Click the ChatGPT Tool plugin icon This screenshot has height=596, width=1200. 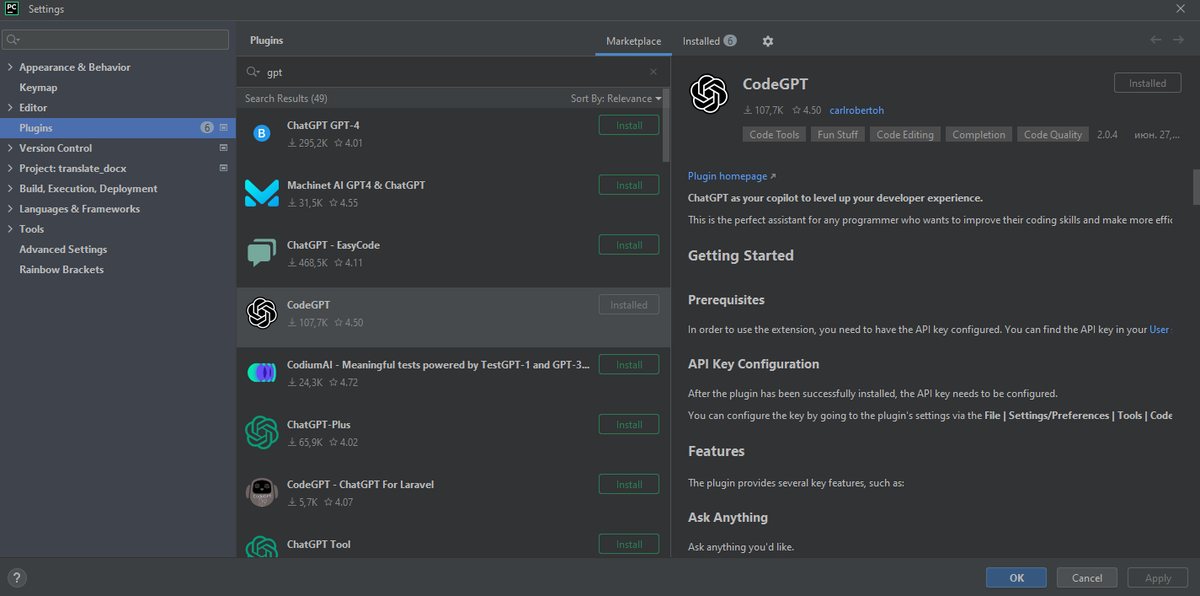click(x=261, y=548)
